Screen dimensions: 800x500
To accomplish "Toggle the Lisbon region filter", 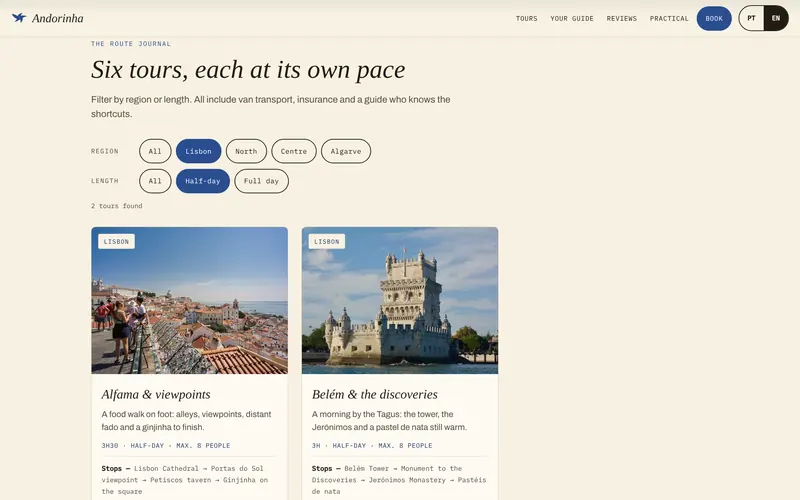I will point(198,151).
